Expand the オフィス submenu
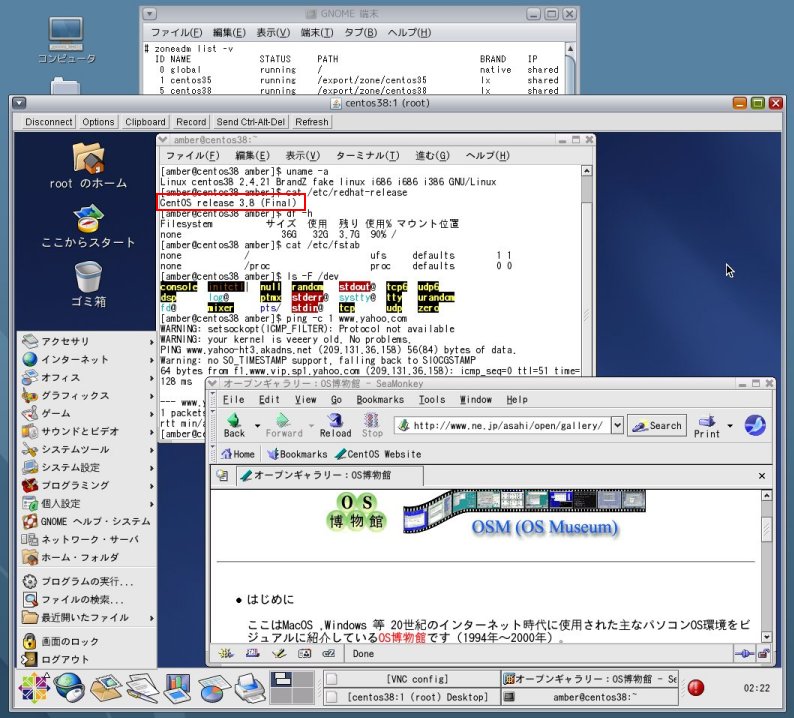This screenshot has width=794, height=718. (88, 378)
